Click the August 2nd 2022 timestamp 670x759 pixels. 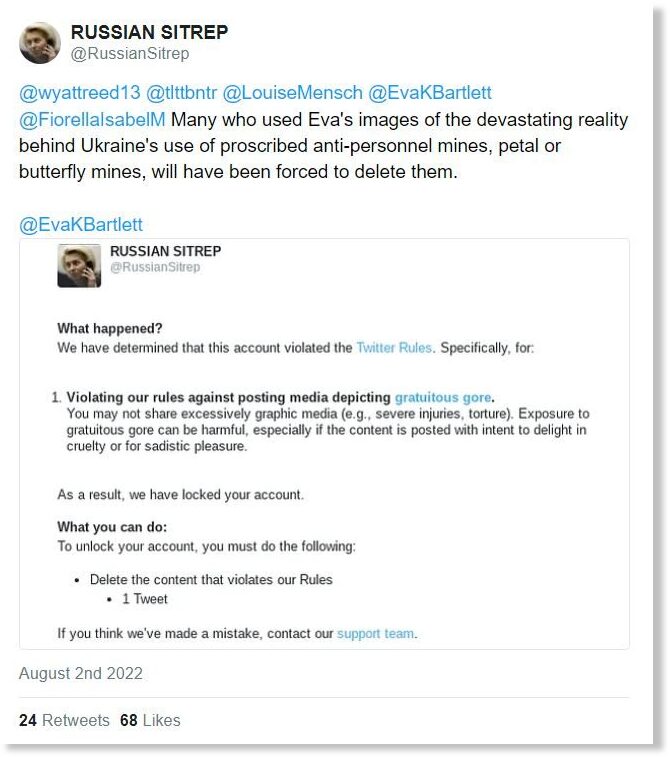[x=81, y=673]
